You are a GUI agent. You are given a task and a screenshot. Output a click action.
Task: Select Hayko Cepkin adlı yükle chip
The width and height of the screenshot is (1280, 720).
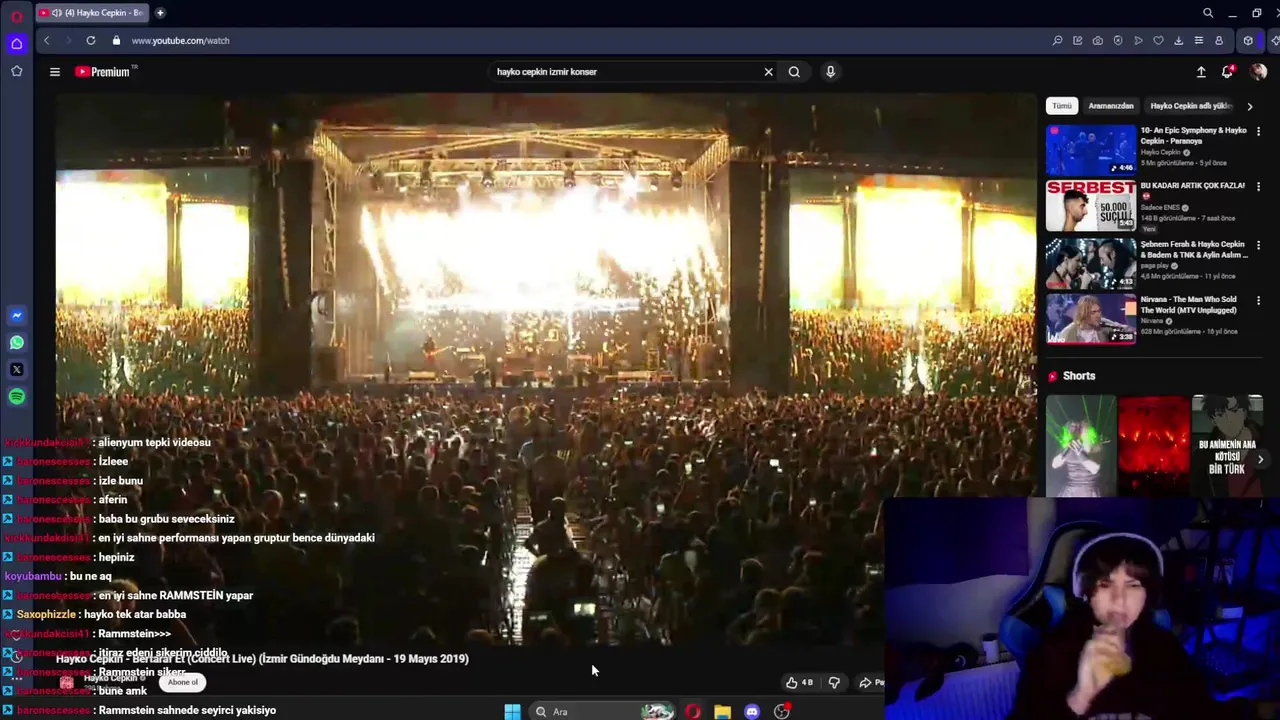pos(1191,106)
